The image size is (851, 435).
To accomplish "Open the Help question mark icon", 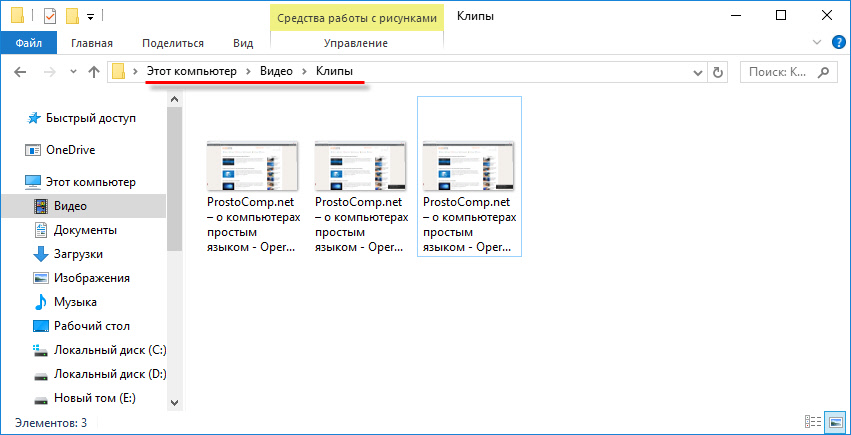I will [x=837, y=42].
